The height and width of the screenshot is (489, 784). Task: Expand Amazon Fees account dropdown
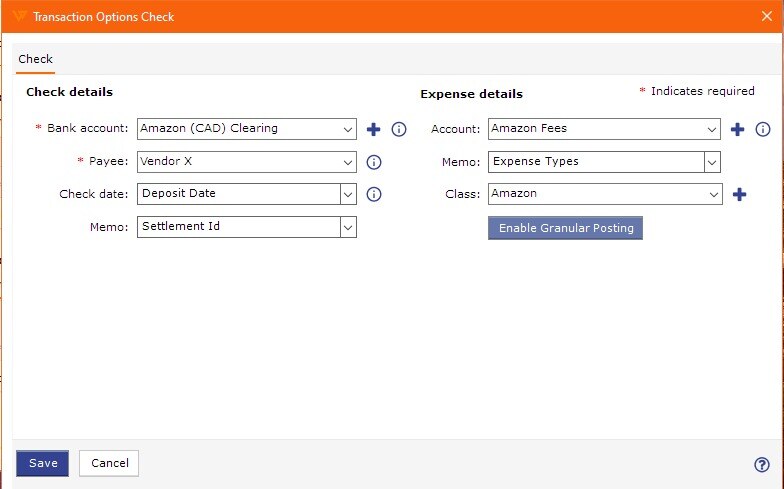tap(604, 129)
